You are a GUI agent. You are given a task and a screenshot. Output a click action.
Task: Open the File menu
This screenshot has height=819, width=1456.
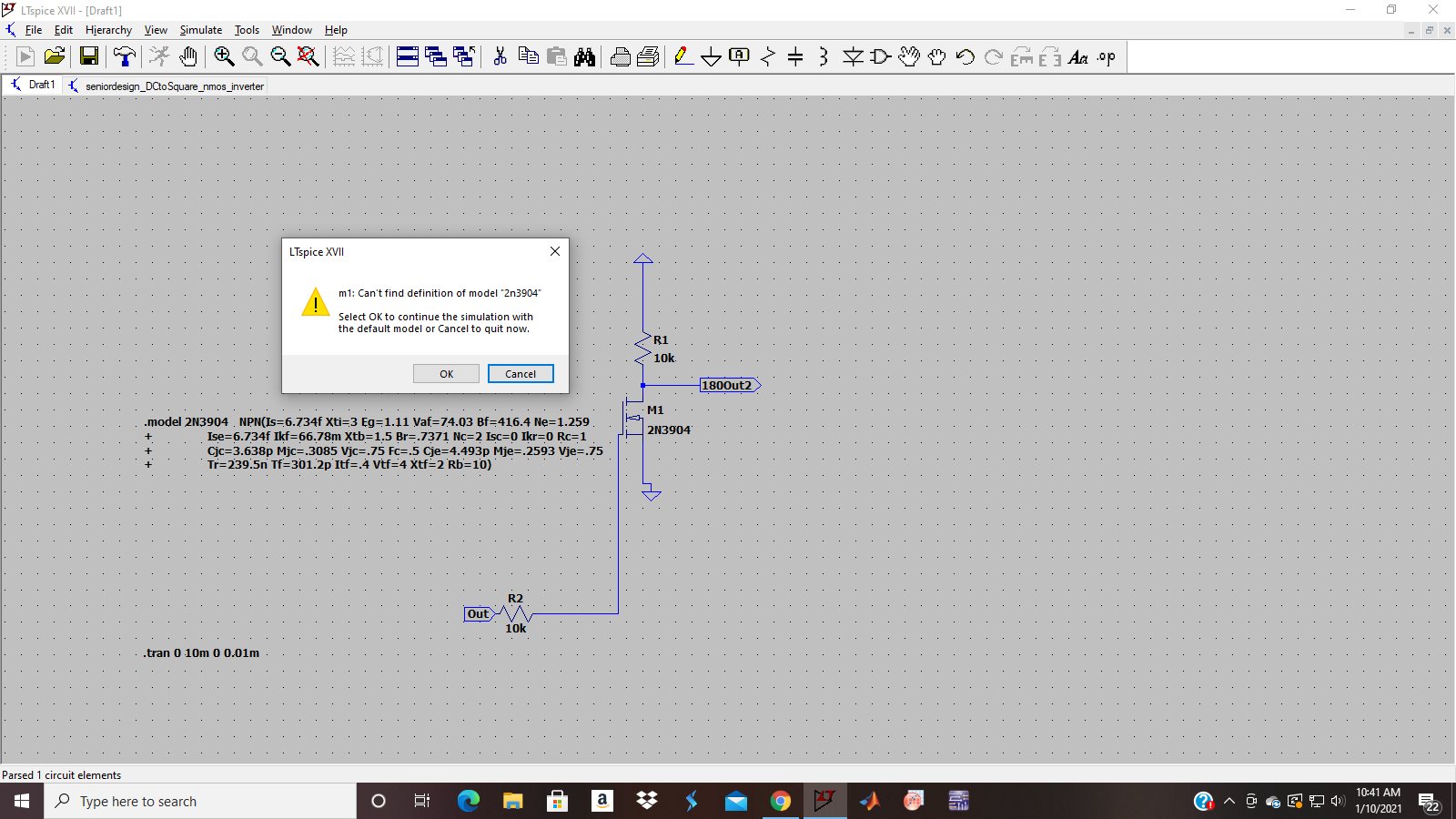click(x=34, y=30)
